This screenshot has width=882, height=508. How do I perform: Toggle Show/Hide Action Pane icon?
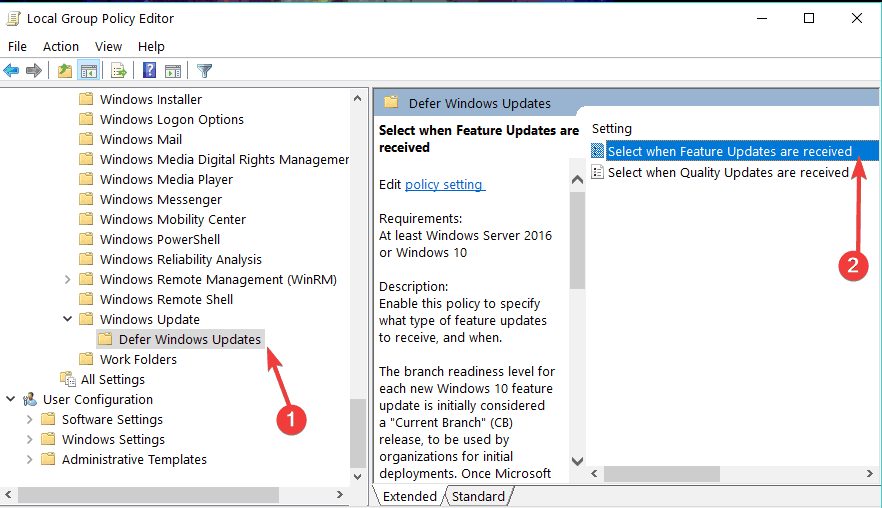pos(173,70)
